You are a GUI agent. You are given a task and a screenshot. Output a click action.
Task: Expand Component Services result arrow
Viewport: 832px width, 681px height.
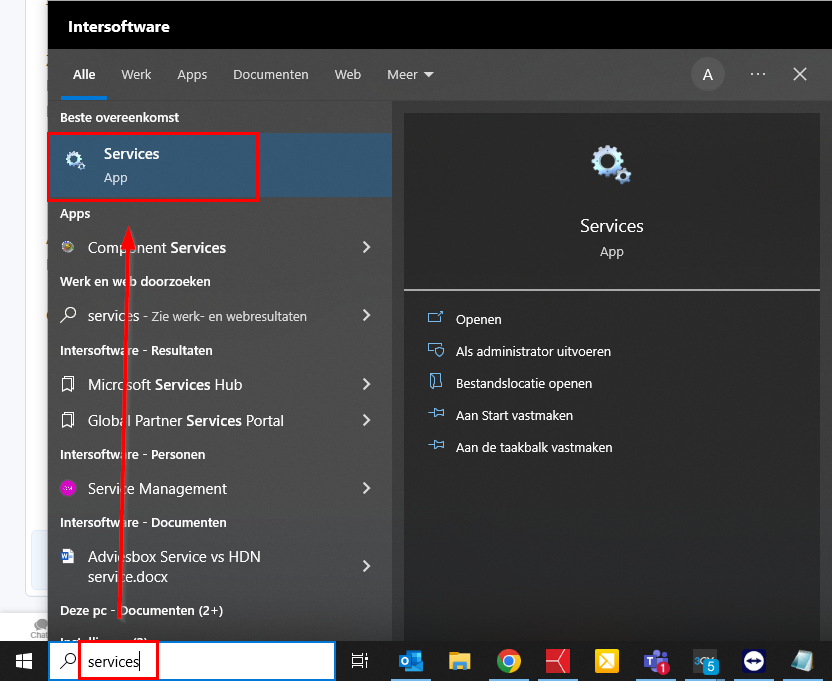click(366, 247)
